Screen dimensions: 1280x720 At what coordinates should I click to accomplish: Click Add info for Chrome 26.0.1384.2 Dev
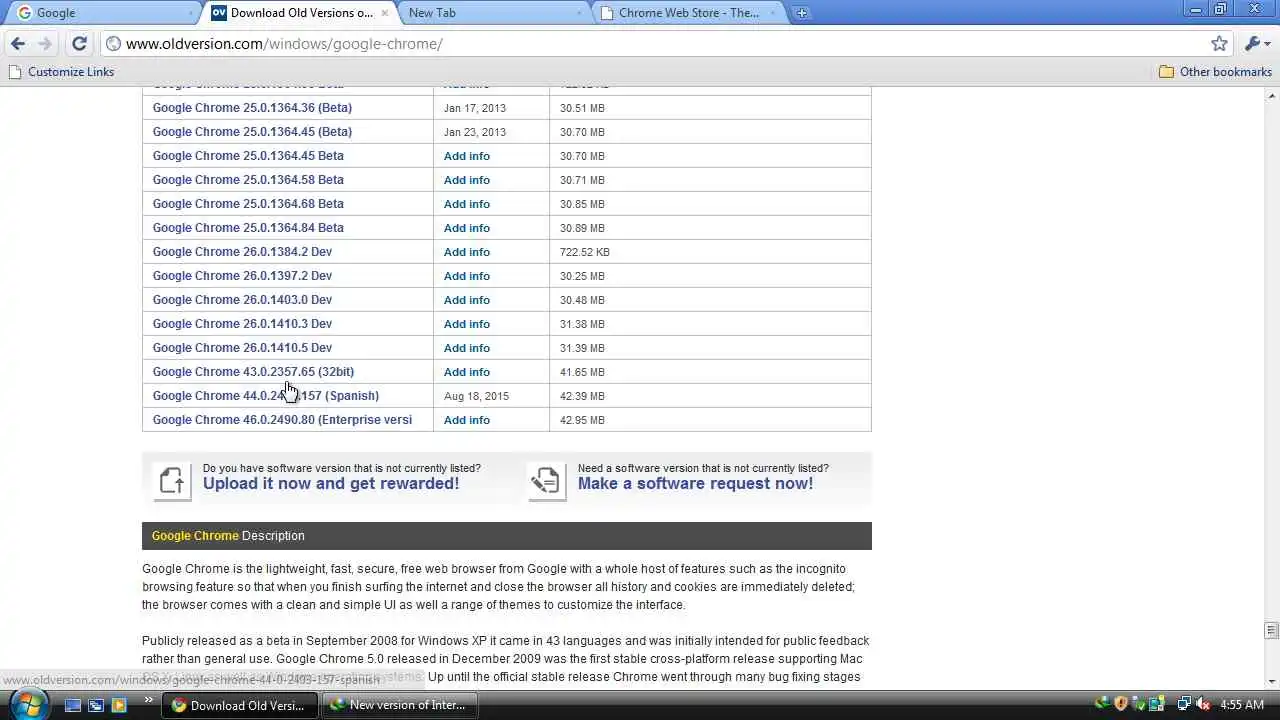(x=467, y=252)
